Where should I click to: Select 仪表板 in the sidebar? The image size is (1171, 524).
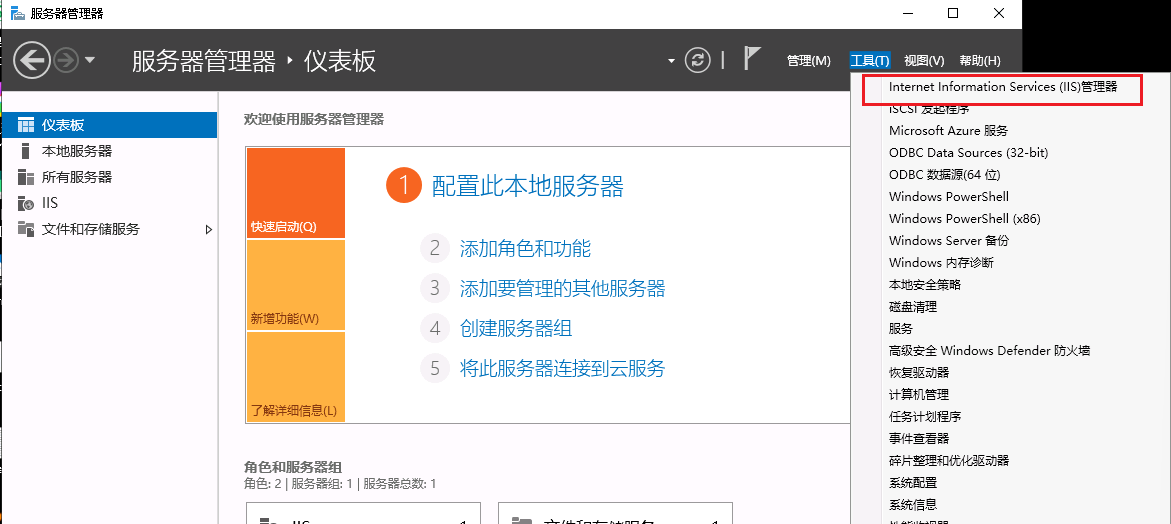tap(109, 125)
